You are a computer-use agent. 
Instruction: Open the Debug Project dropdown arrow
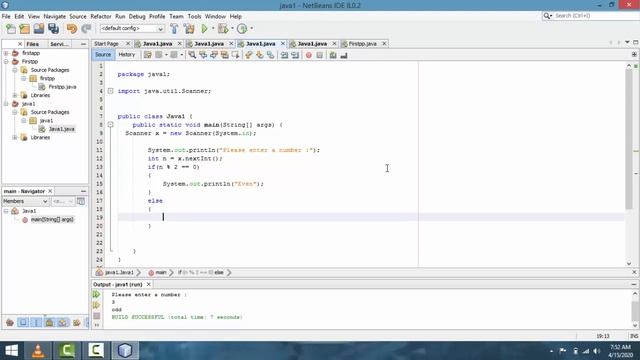tap(232, 29)
